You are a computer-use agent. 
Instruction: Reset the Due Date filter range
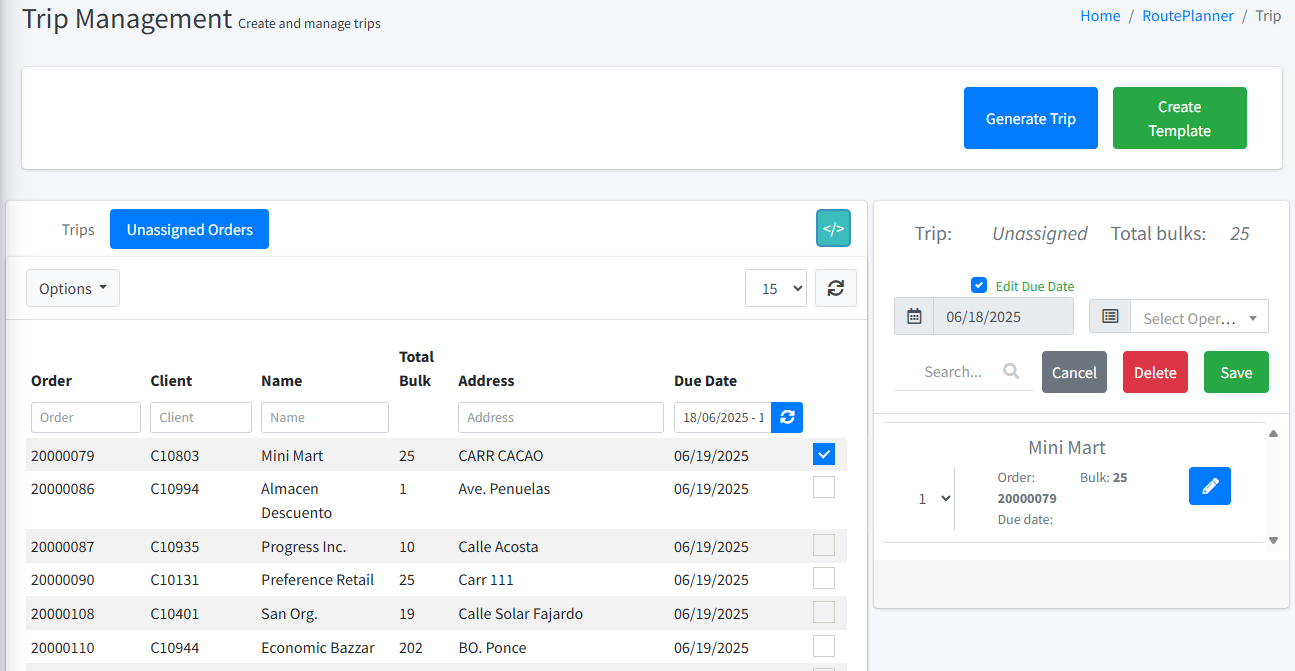click(787, 417)
